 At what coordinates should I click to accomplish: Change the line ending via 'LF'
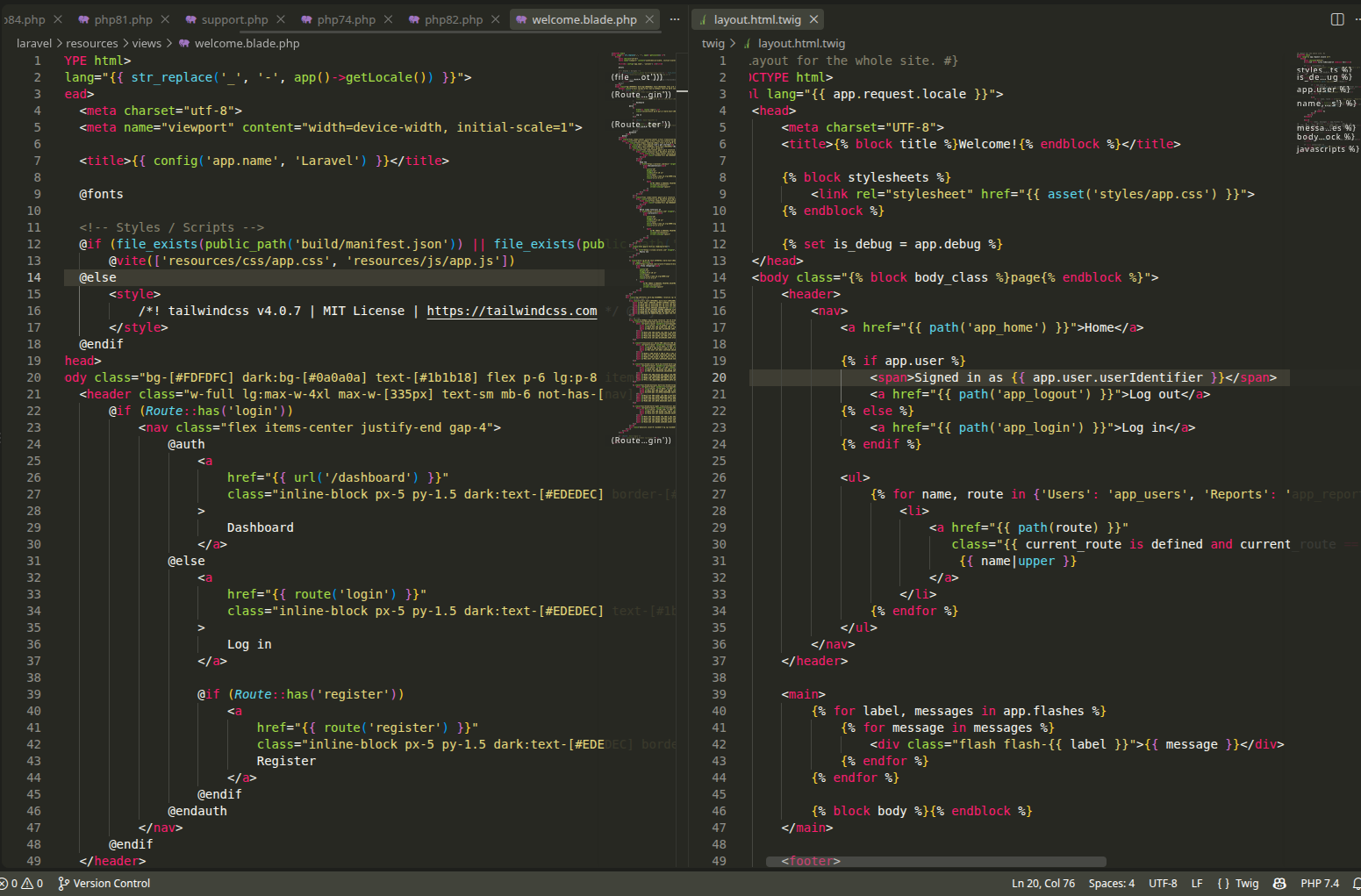point(1197,884)
